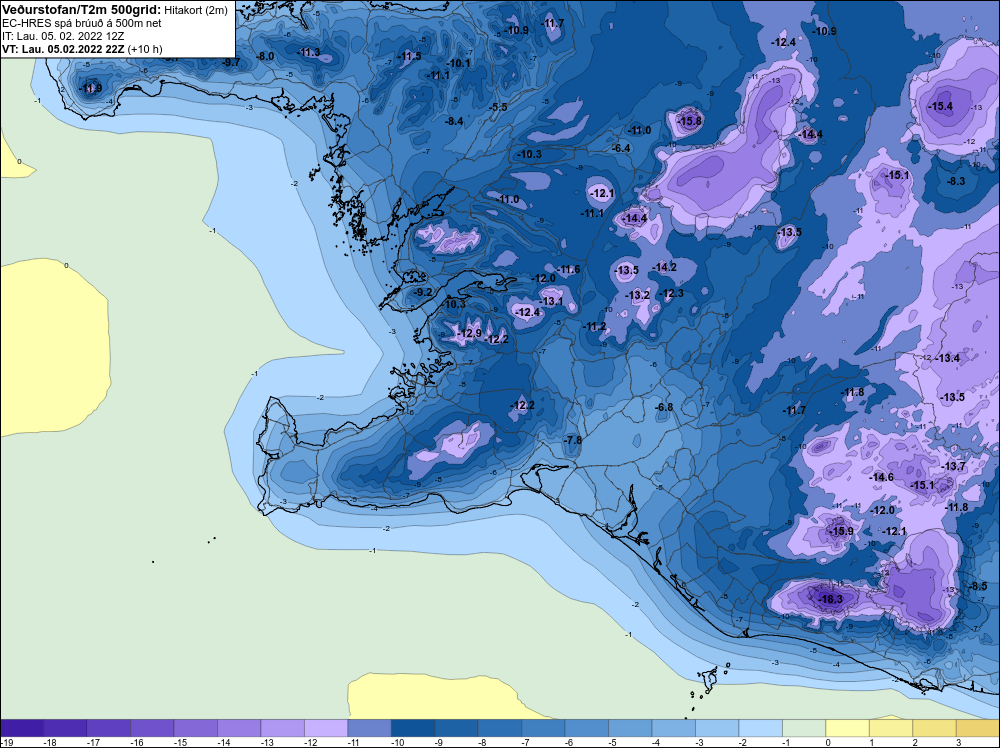Click the -13.7 temperature label
The width and height of the screenshot is (1000, 748).
[953, 467]
